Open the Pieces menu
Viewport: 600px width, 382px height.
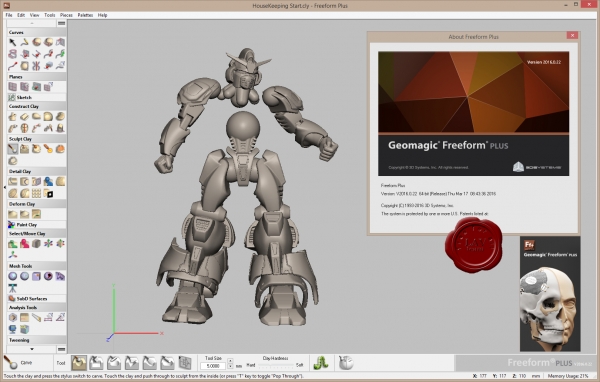click(66, 15)
